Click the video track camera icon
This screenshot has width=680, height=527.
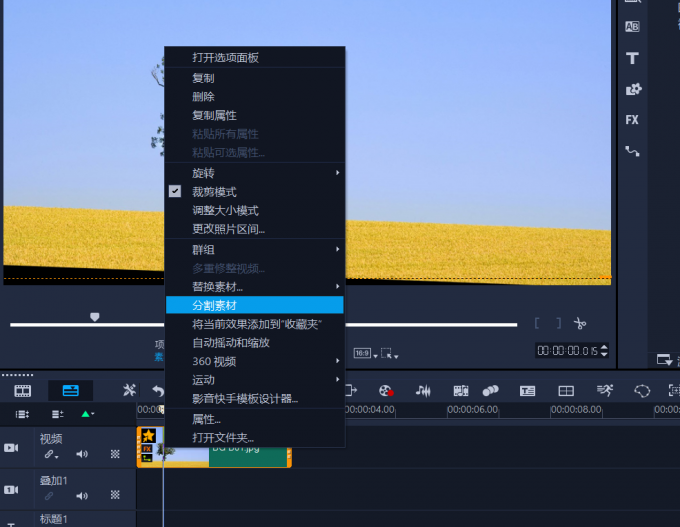pos(11,448)
